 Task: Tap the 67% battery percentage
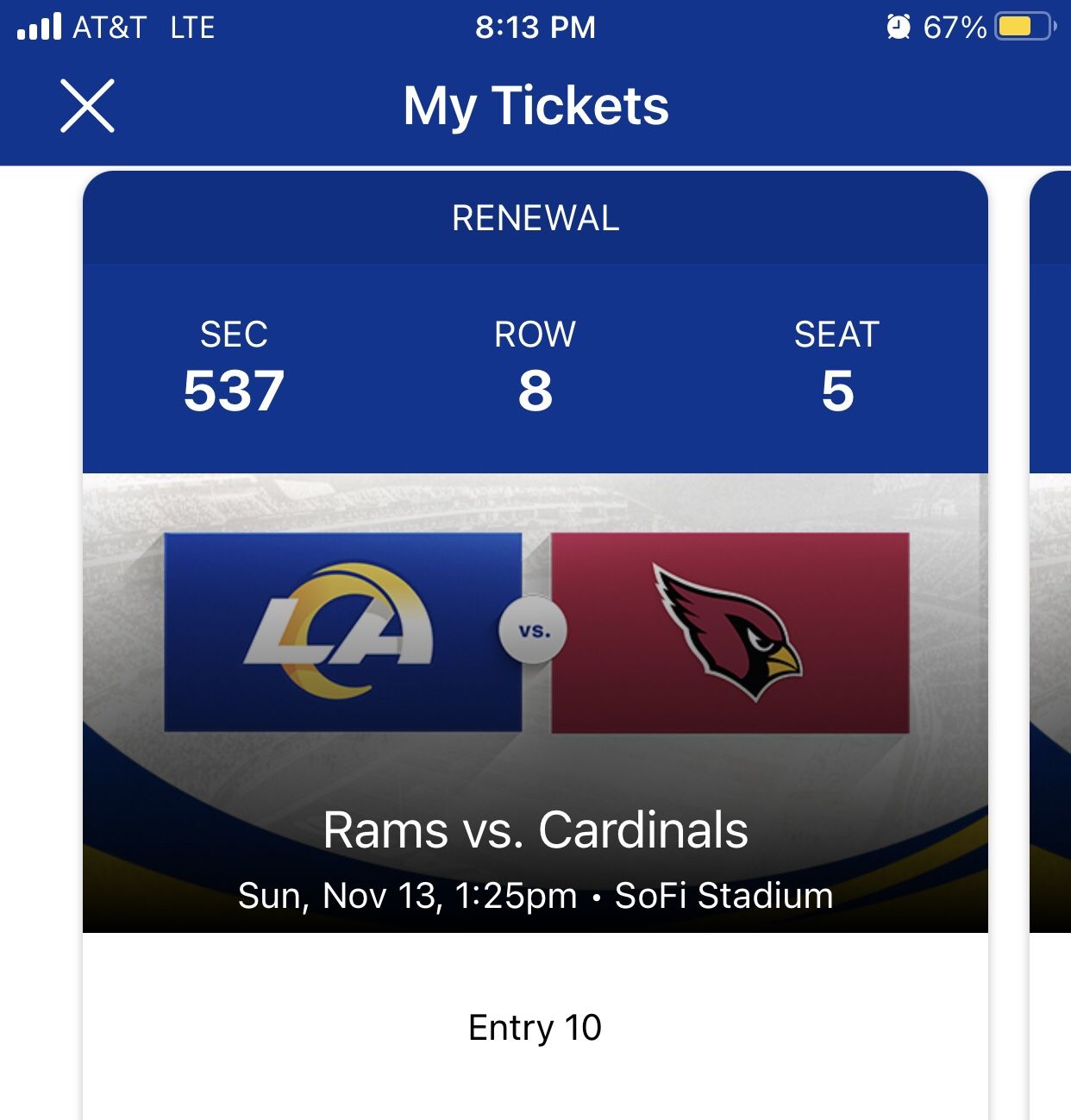coord(955,27)
